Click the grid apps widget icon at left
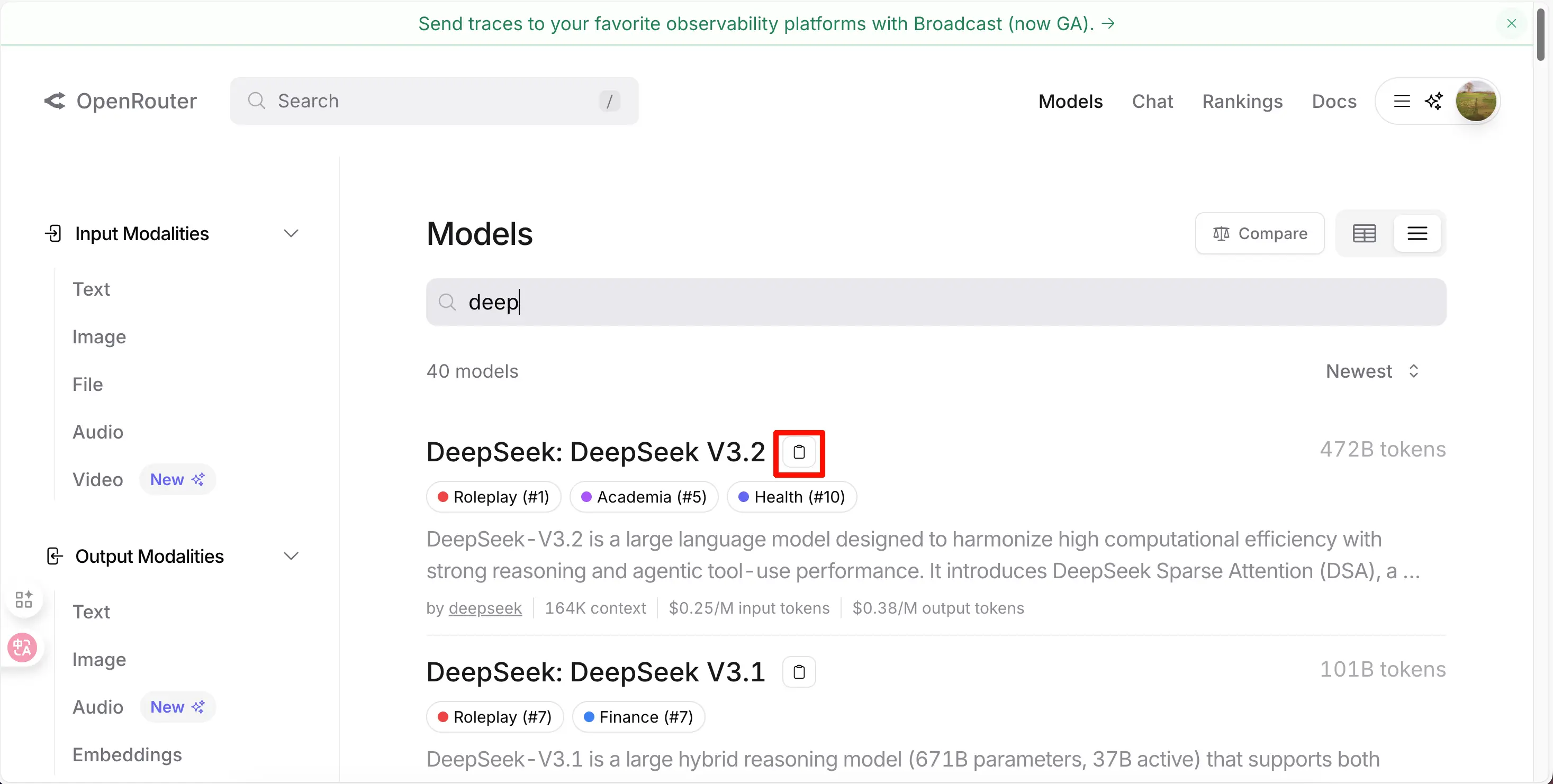 23,599
